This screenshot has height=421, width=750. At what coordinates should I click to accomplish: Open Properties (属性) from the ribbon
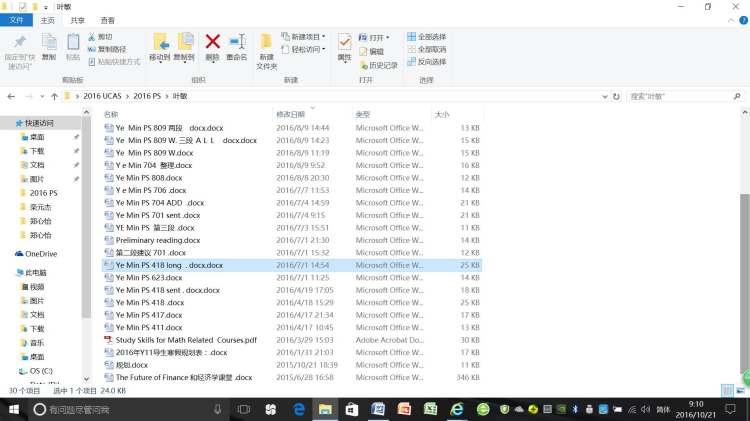(344, 46)
